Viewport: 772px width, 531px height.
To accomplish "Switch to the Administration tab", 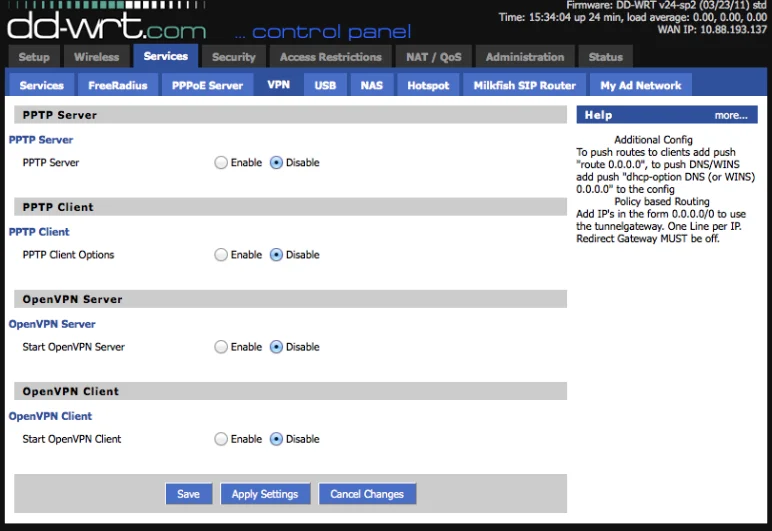I will tap(525, 57).
